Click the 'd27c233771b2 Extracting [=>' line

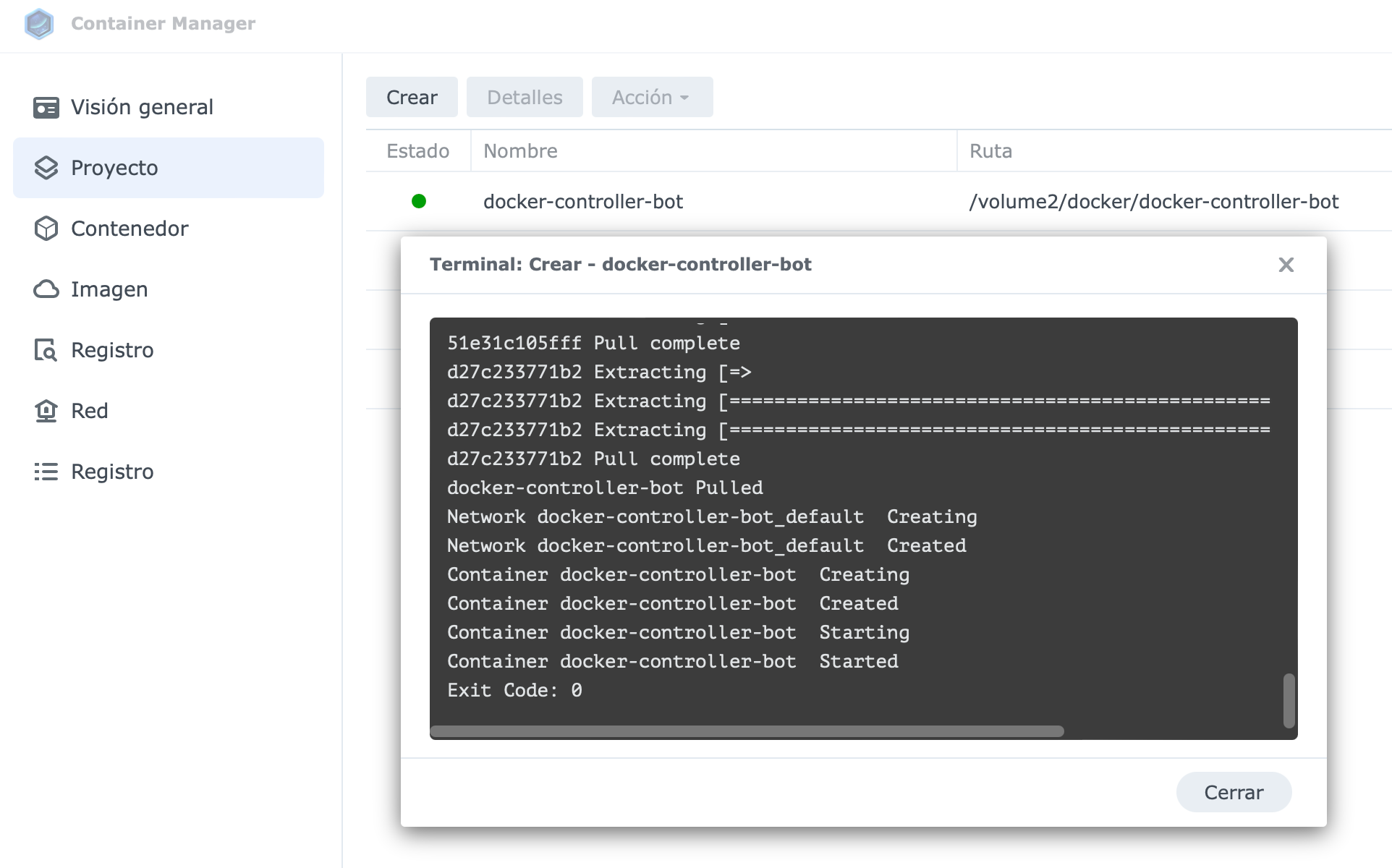[599, 372]
